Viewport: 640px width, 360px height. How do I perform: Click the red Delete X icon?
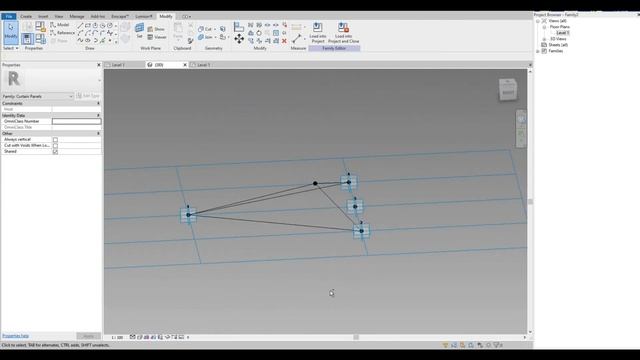coord(284,41)
